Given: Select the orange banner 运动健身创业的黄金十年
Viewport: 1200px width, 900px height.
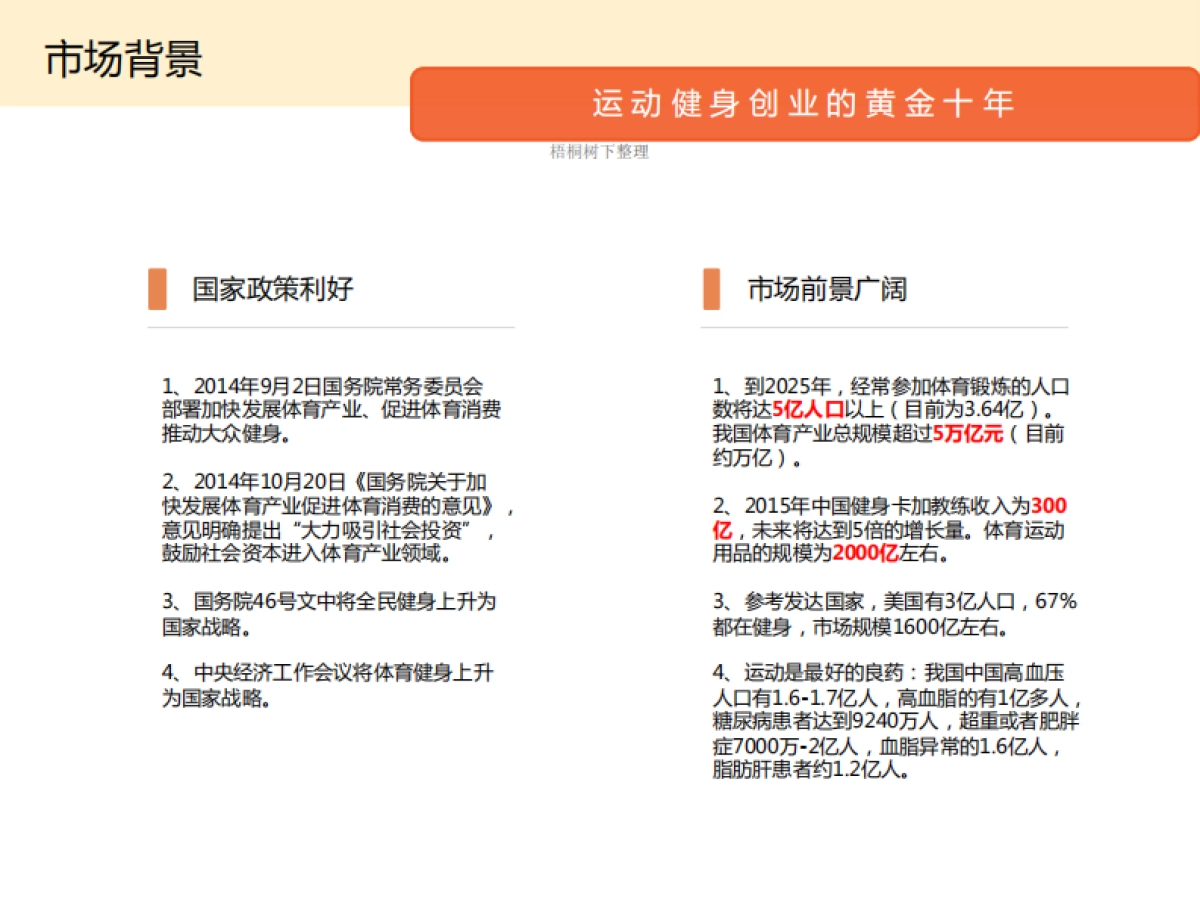Looking at the screenshot, I should 805,103.
